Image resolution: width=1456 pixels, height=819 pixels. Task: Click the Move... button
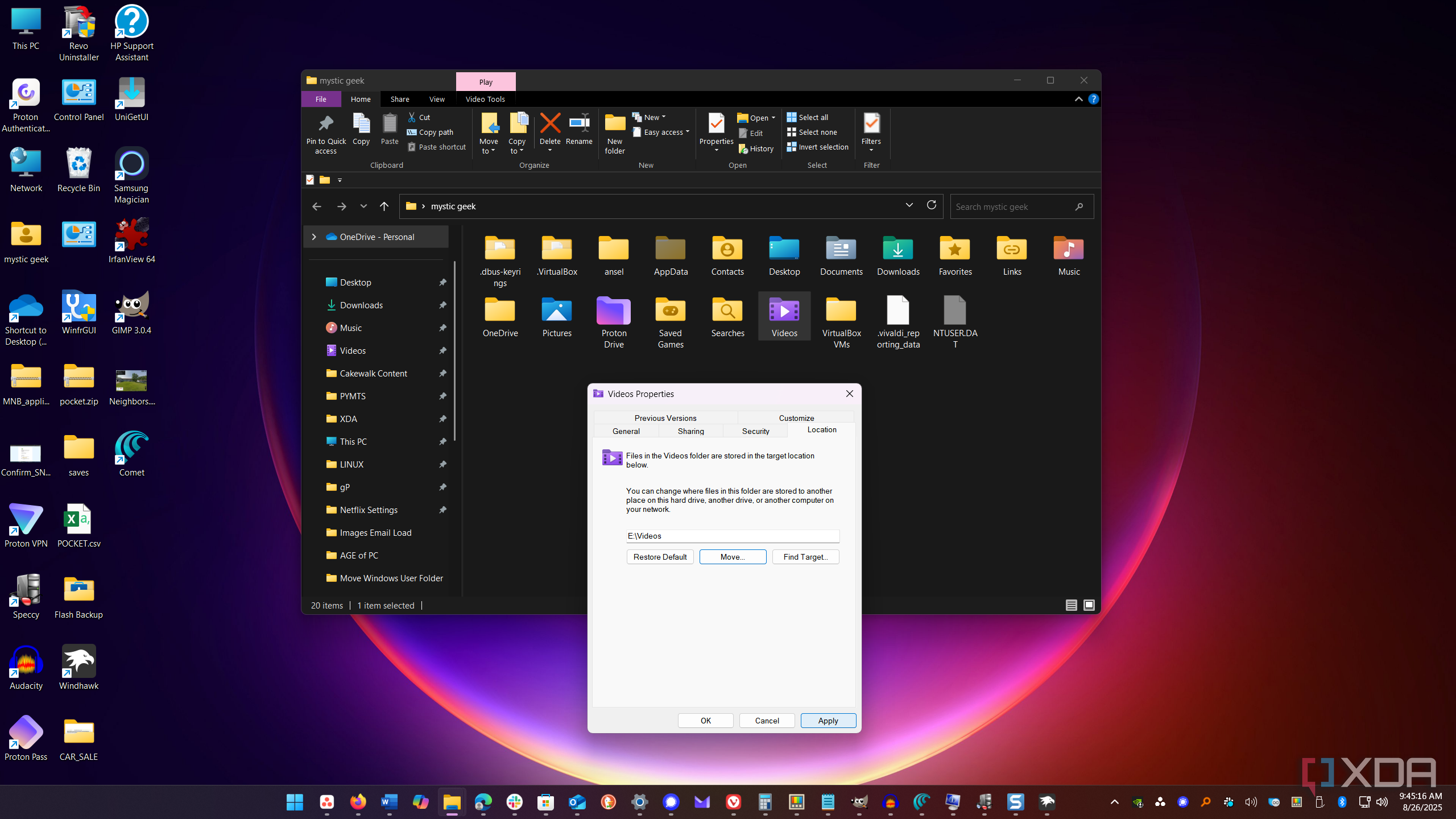click(x=733, y=557)
